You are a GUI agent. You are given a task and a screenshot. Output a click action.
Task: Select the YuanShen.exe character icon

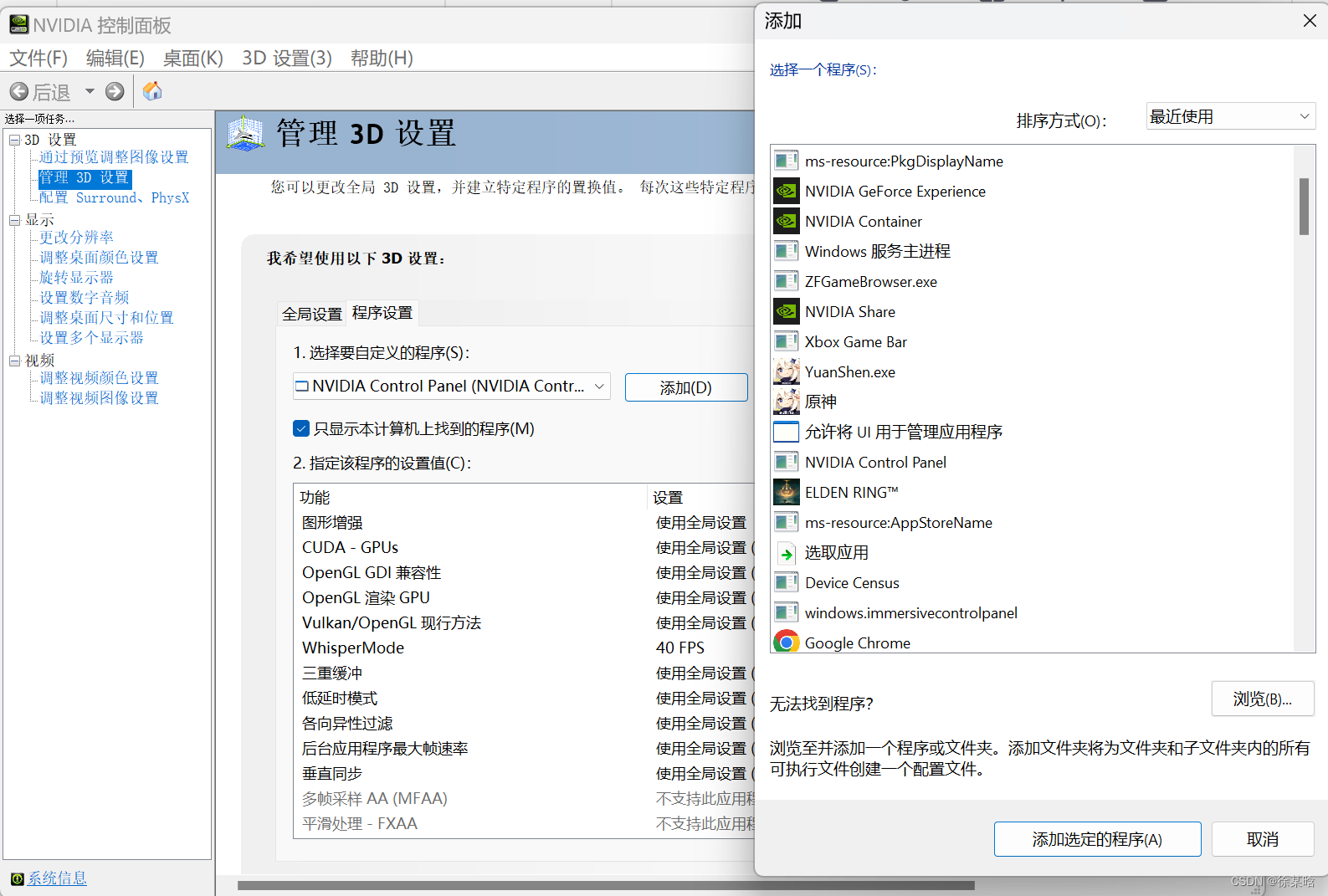[x=786, y=371]
